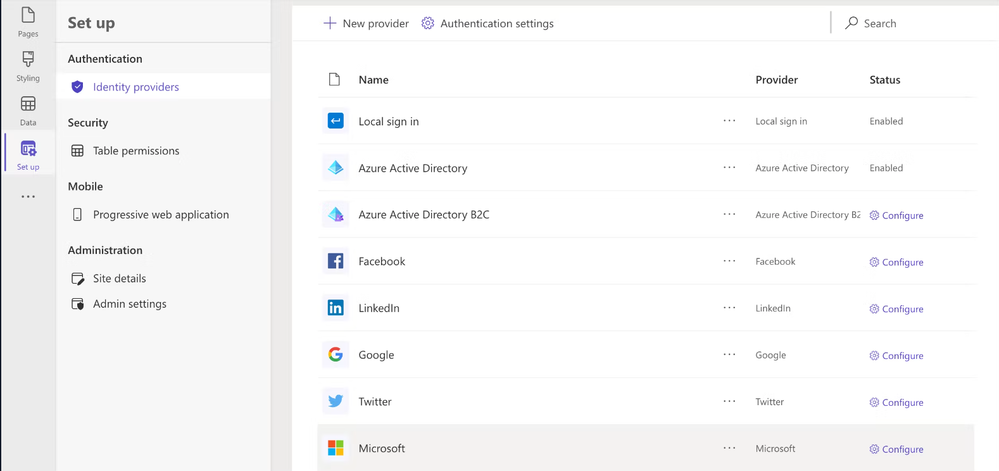Configure the LinkedIn provider

click(x=897, y=309)
